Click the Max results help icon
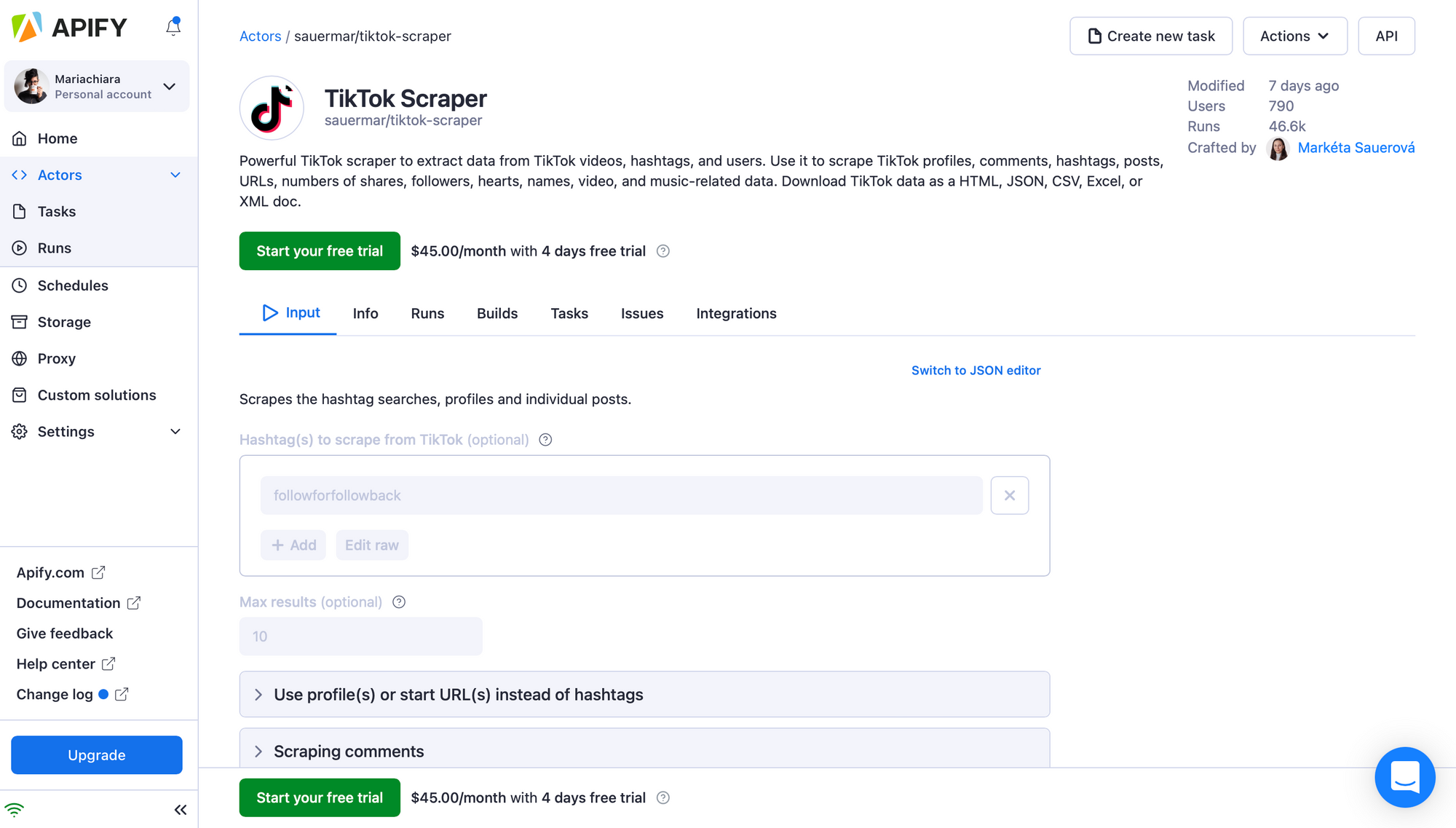The height and width of the screenshot is (828, 1456). (x=399, y=602)
